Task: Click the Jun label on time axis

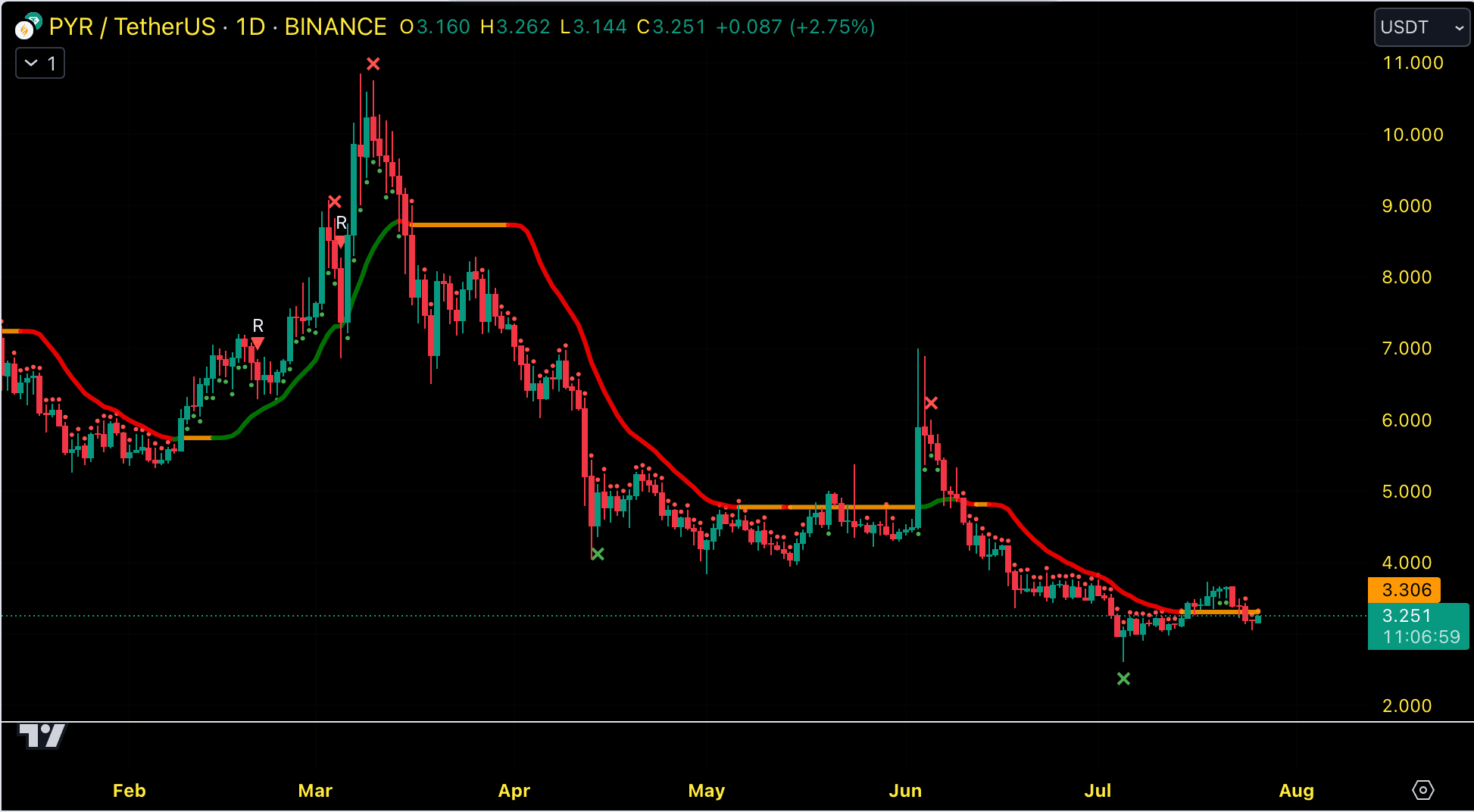Action: (x=905, y=791)
